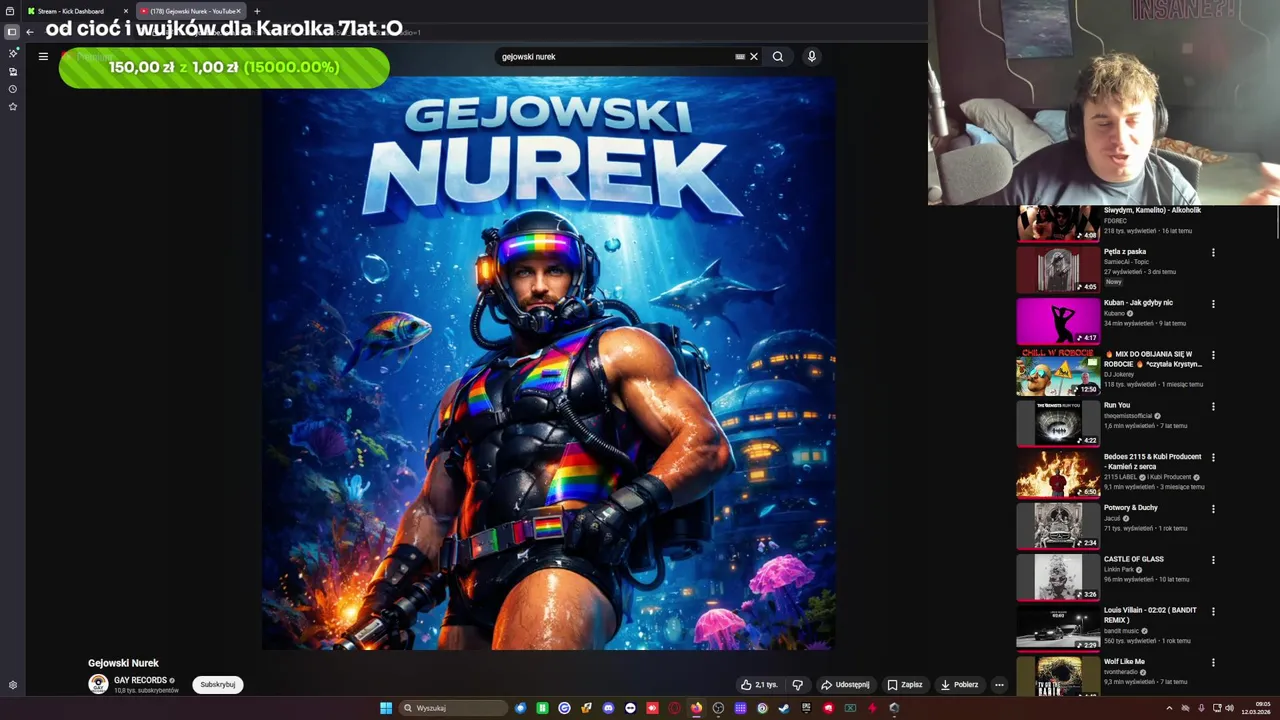Open options for Pętla z paska video
1280x720 pixels.
tap(1213, 253)
